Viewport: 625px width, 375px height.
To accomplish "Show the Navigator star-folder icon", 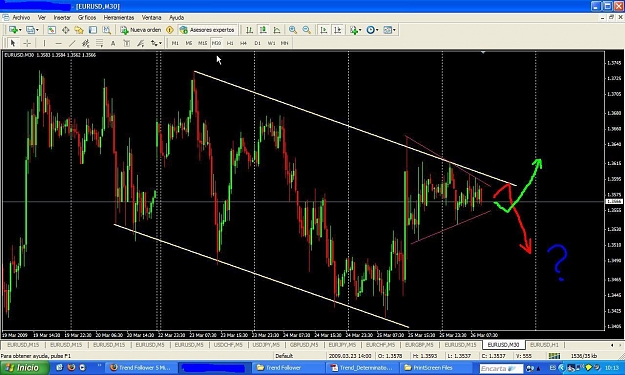I will 79,30.
